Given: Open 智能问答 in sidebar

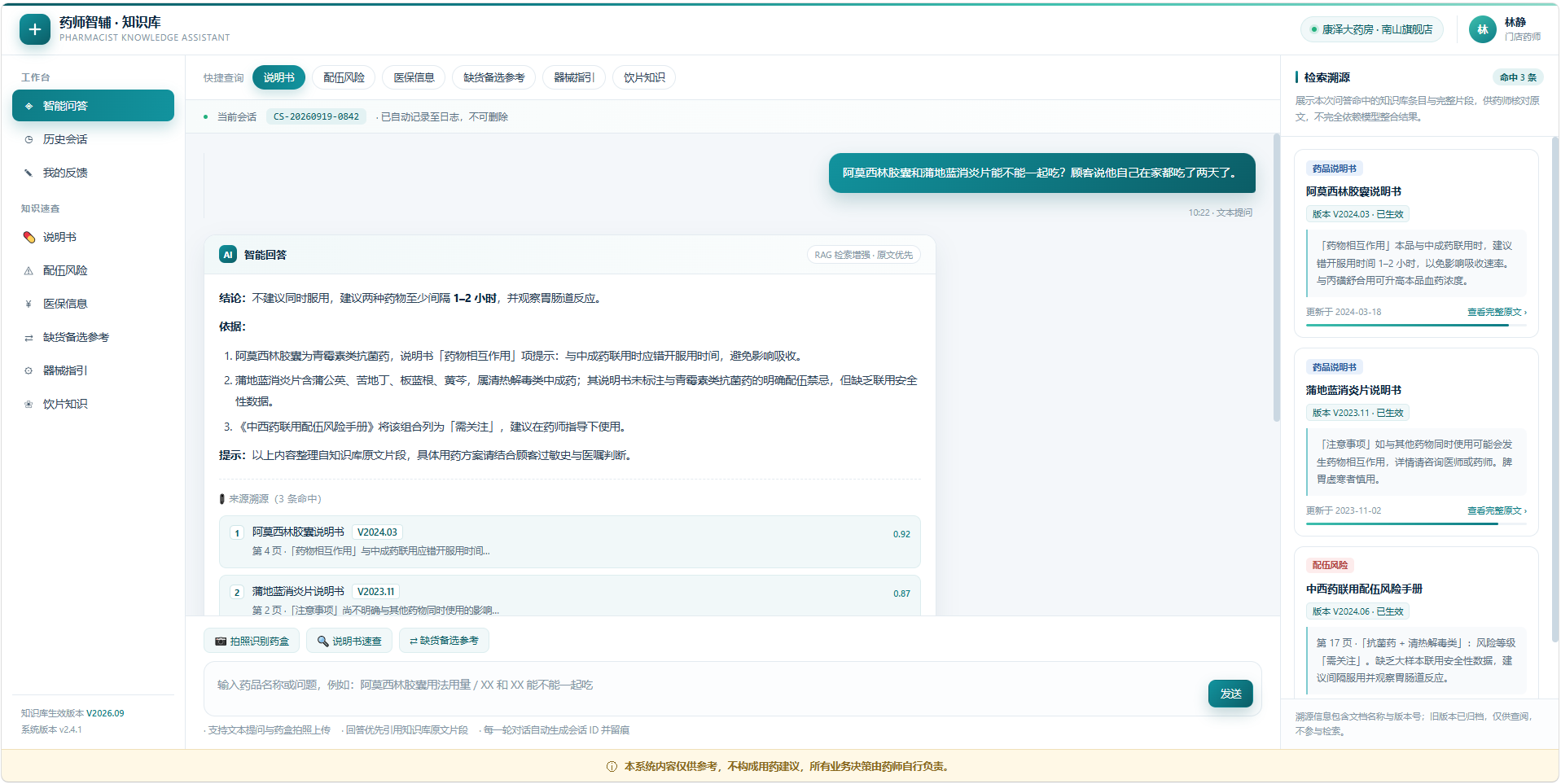Looking at the screenshot, I should [x=93, y=106].
